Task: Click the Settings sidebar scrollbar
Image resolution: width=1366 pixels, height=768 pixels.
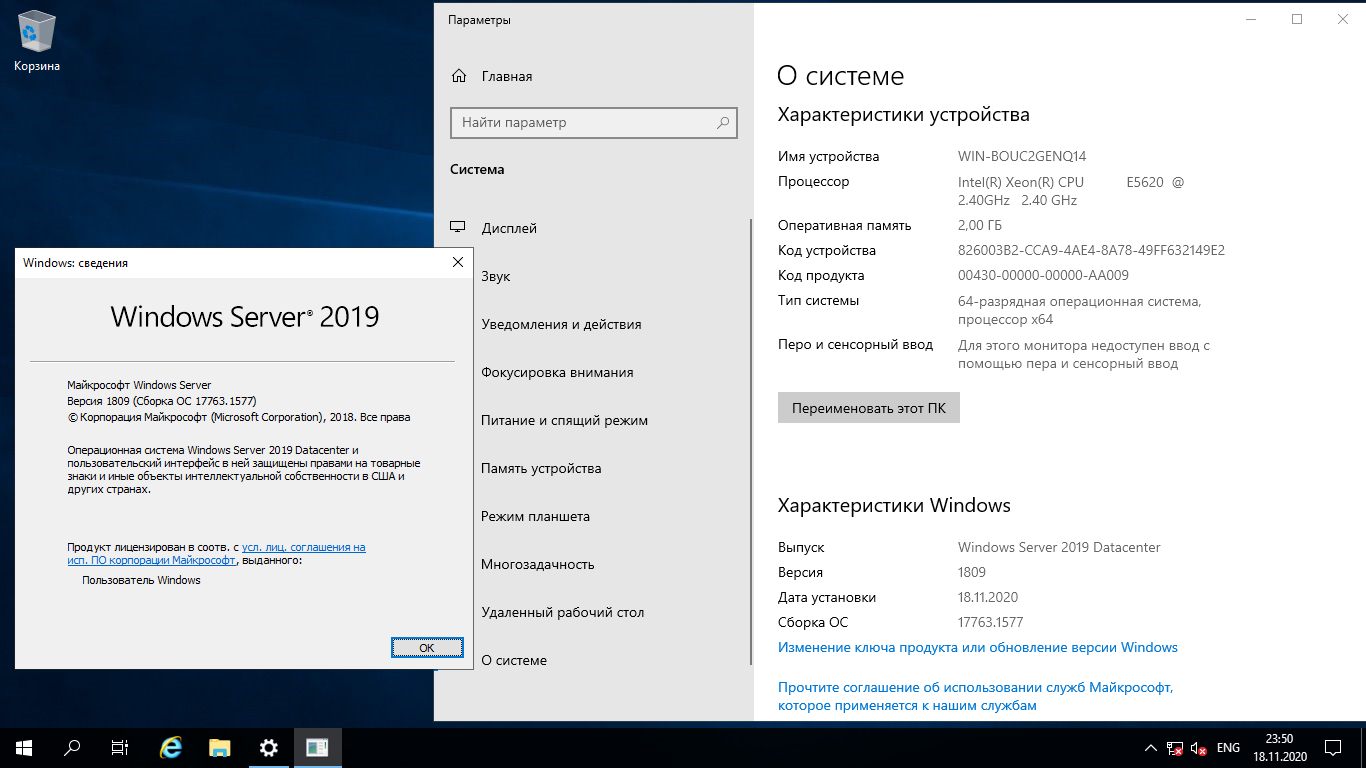Action: pyautogui.click(x=751, y=442)
